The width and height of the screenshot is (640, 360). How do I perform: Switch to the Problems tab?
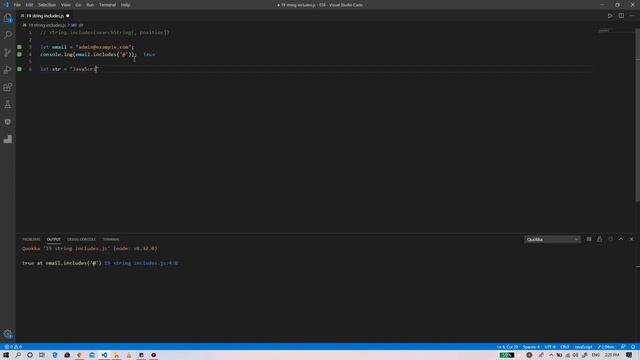[31, 240]
